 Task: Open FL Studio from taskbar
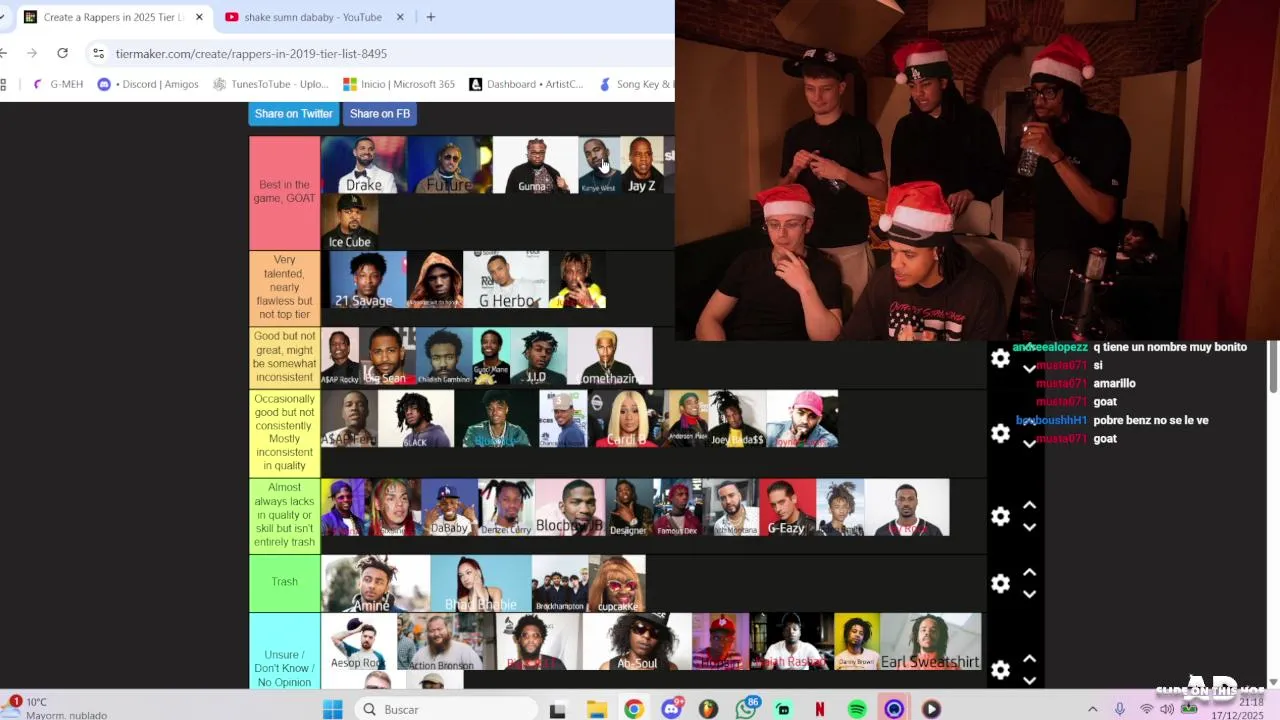pyautogui.click(x=708, y=709)
